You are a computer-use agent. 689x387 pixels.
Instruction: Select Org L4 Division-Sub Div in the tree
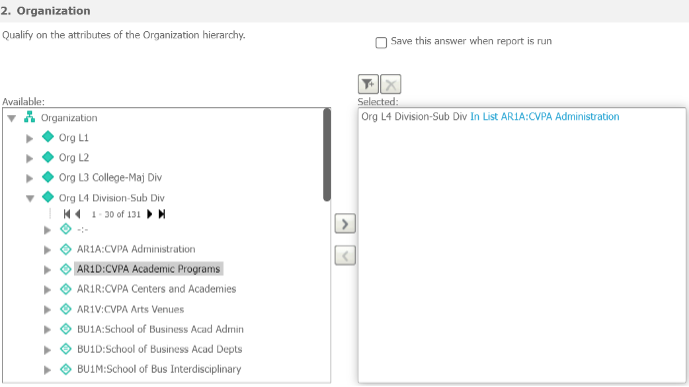(112, 198)
